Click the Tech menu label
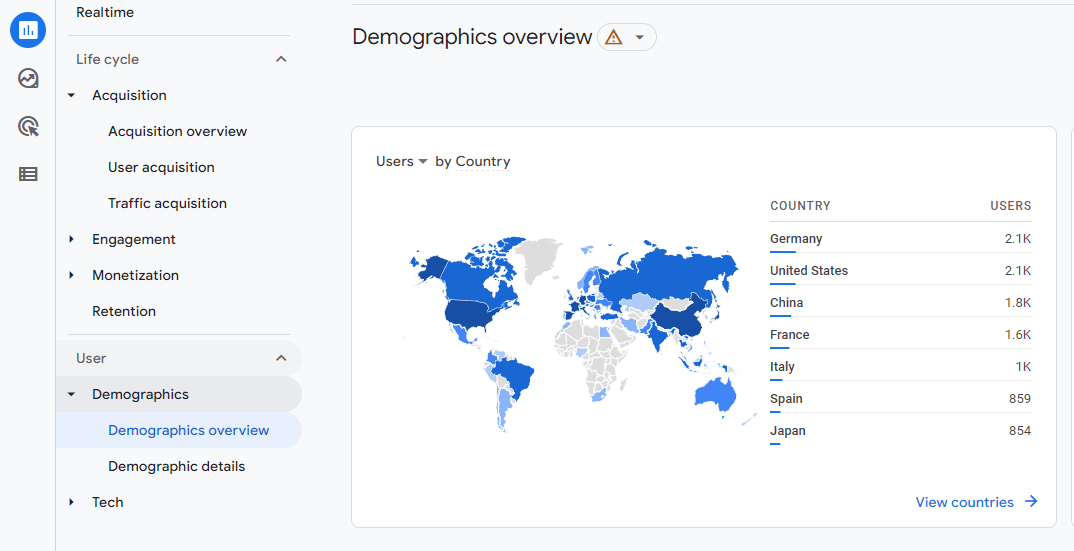 tap(108, 502)
